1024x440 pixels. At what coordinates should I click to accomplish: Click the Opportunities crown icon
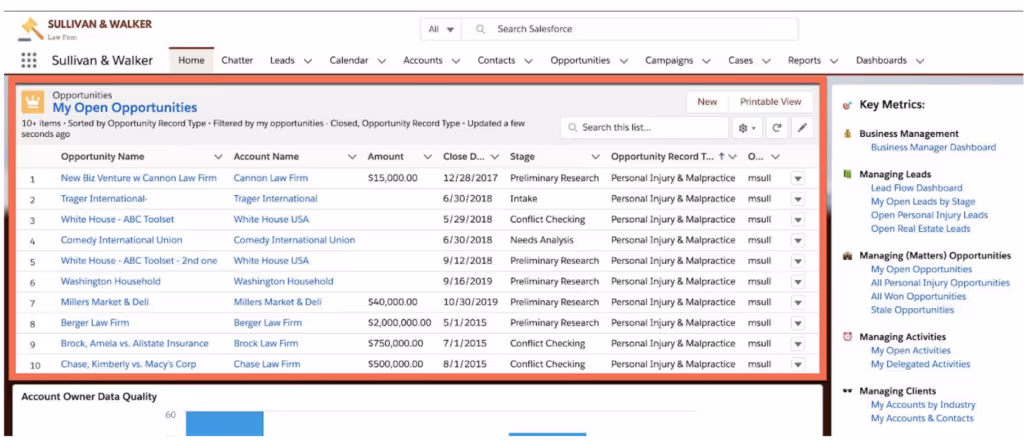(33, 102)
